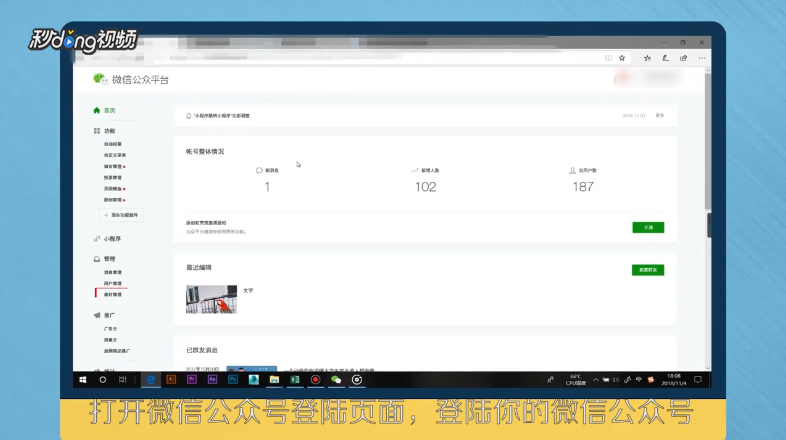Expand the system tray hidden icons arrow
This screenshot has width=786, height=440.
(x=596, y=380)
